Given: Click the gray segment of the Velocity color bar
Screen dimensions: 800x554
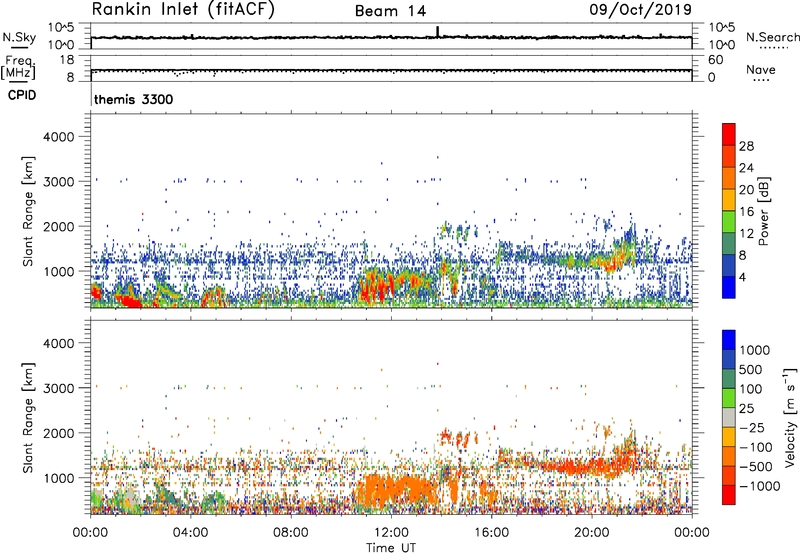Looking at the screenshot, I should coord(729,417).
